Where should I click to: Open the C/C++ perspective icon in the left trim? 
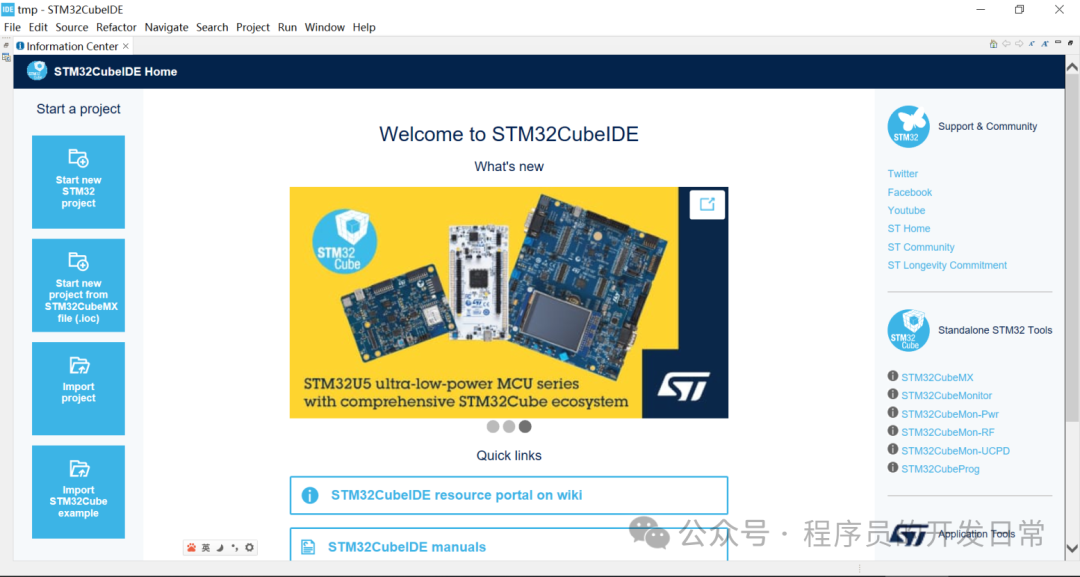pyautogui.click(x=6, y=58)
